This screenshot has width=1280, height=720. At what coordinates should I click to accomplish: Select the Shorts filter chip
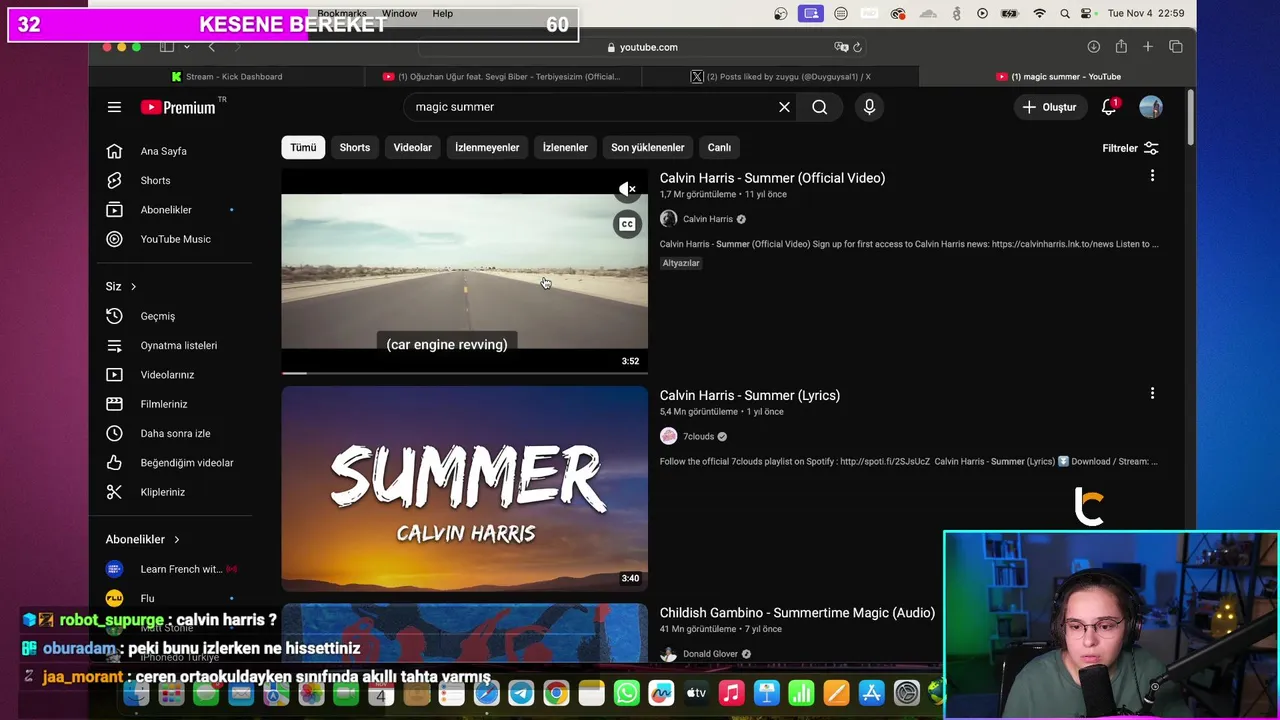point(355,148)
